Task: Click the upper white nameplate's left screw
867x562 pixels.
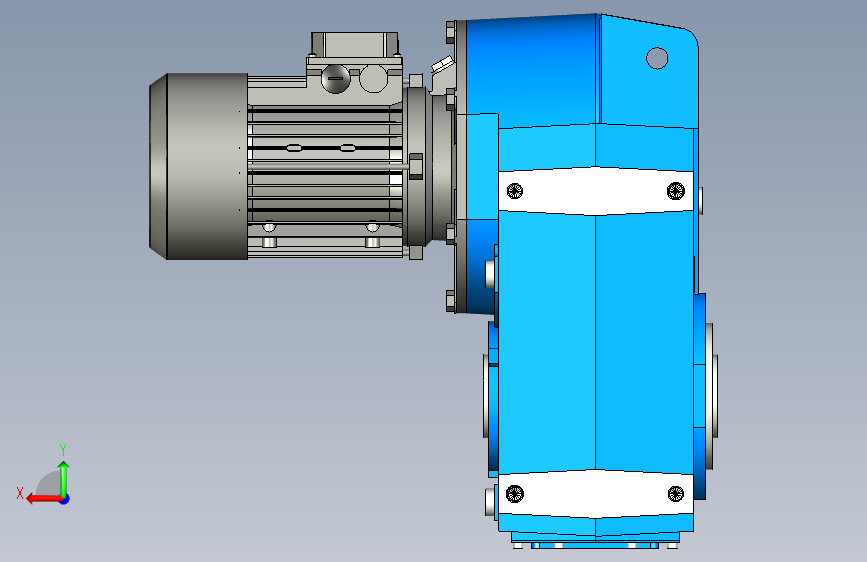Action: coord(515,191)
